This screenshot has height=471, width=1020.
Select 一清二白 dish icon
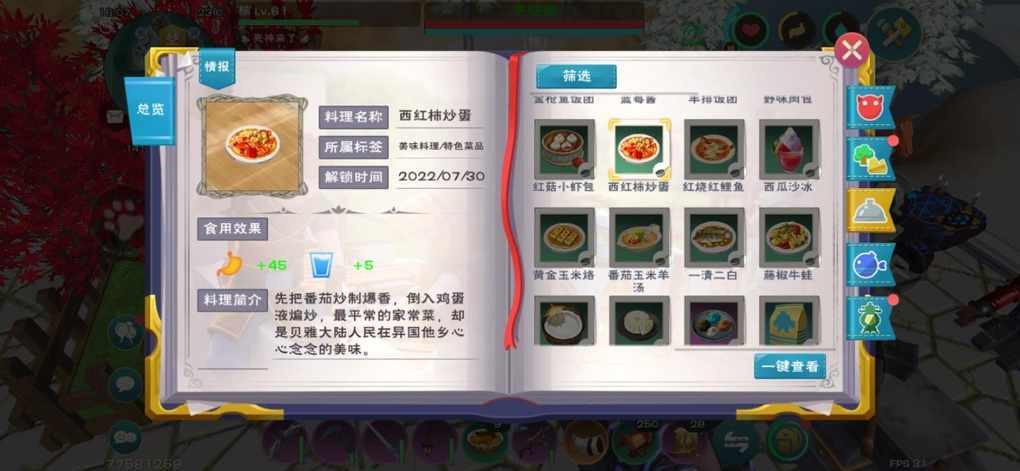coord(714,237)
